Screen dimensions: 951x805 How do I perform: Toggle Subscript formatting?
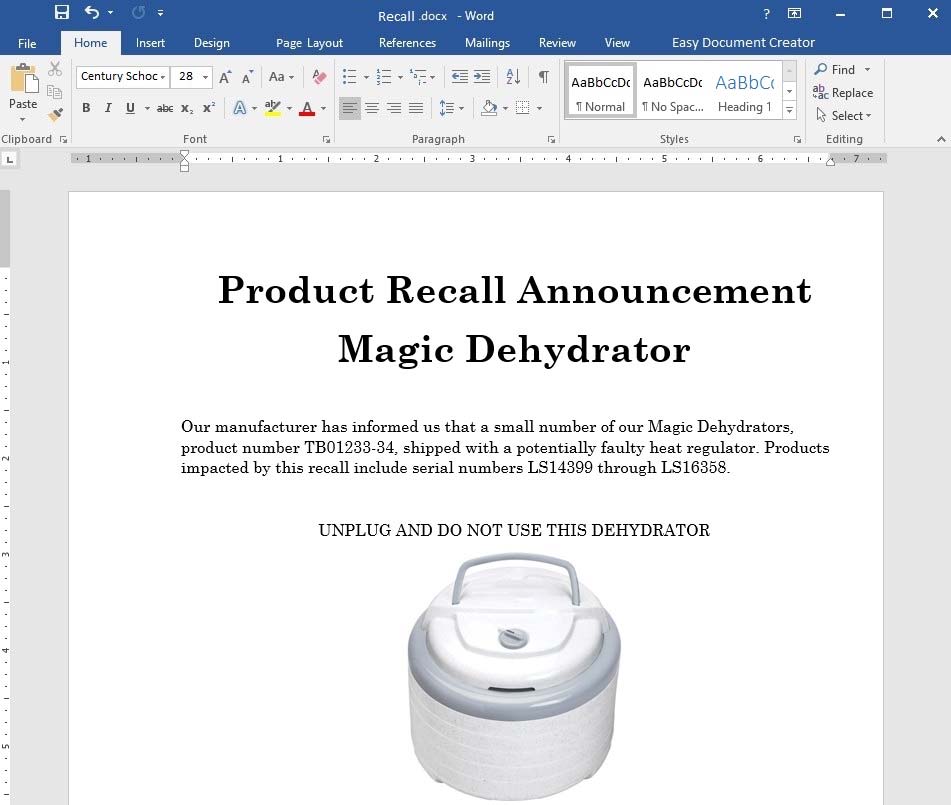(187, 109)
